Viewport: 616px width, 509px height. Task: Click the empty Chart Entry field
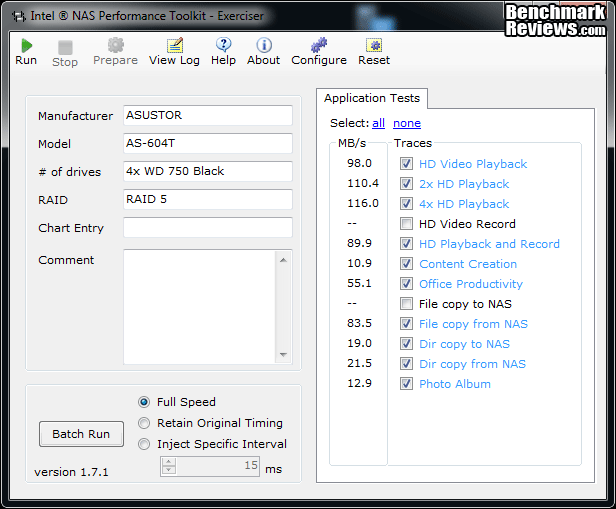tap(208, 227)
